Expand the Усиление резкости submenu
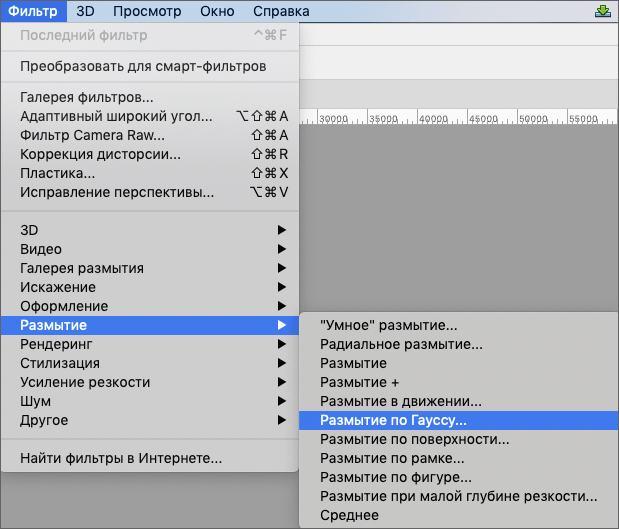 pos(150,382)
